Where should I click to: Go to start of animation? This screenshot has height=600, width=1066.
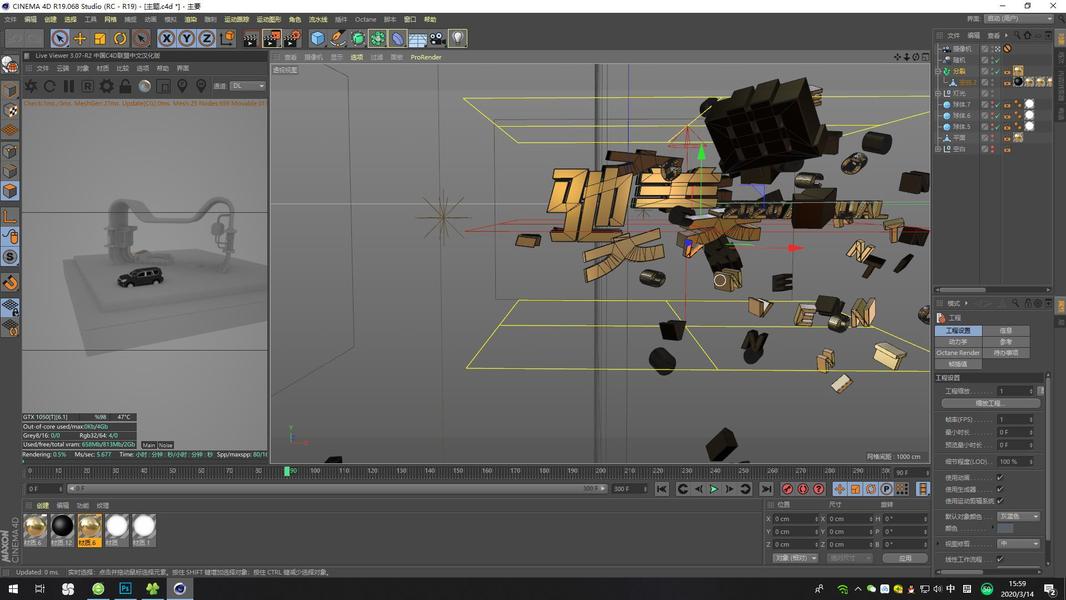[661, 489]
